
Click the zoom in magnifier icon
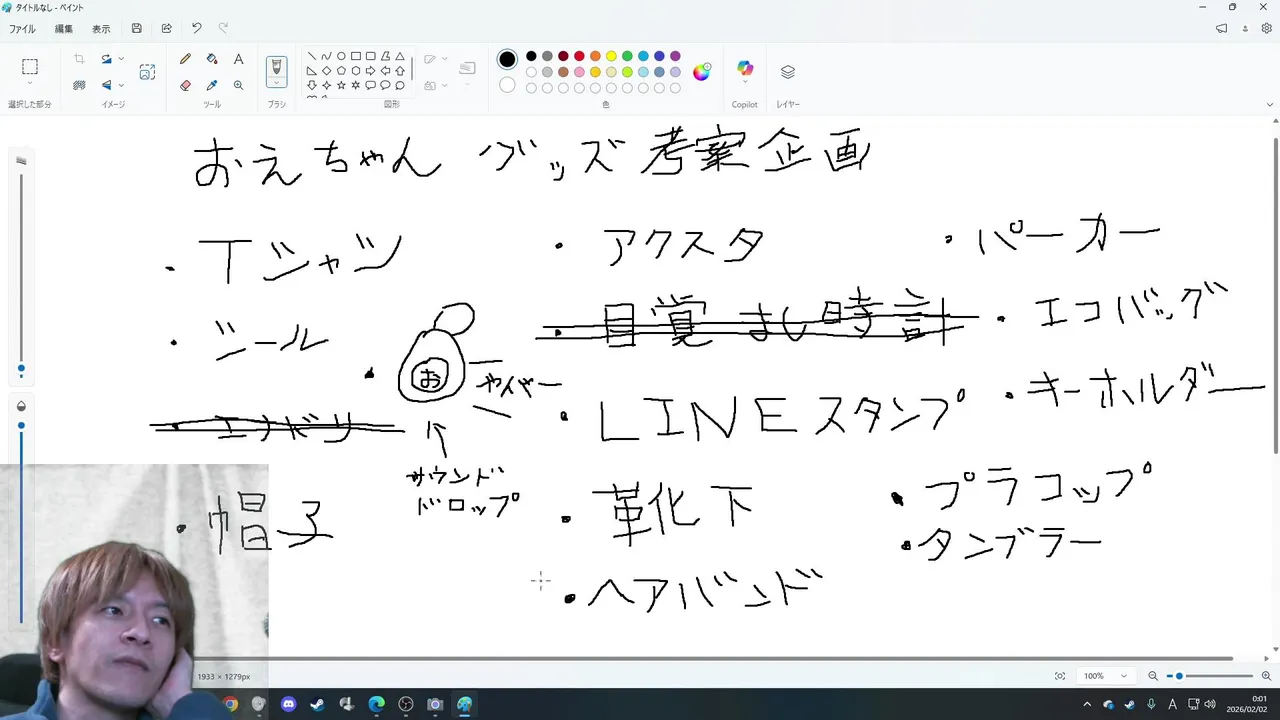(x=1266, y=676)
